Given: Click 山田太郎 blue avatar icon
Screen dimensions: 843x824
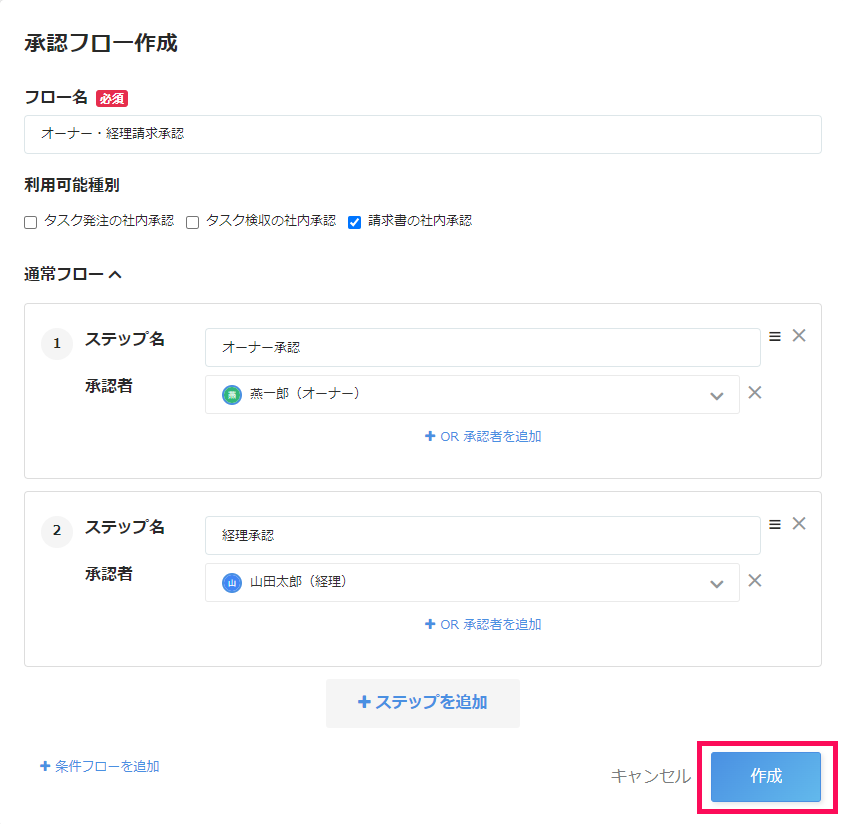Looking at the screenshot, I should 232,583.
